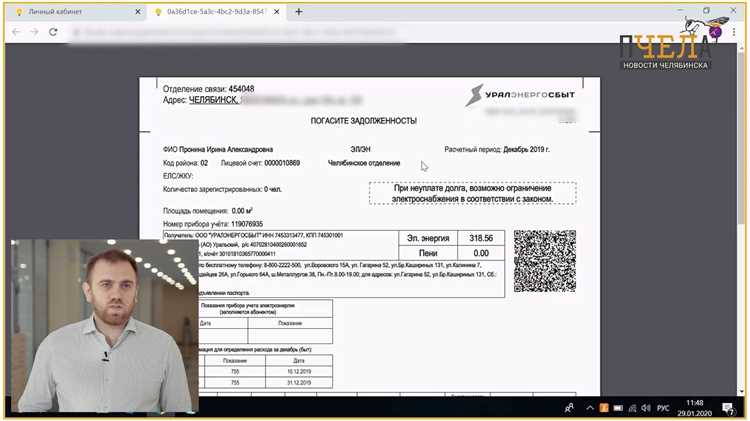750x421 pixels.
Task: Click the presenter's webcam overlay
Action: click(x=104, y=326)
